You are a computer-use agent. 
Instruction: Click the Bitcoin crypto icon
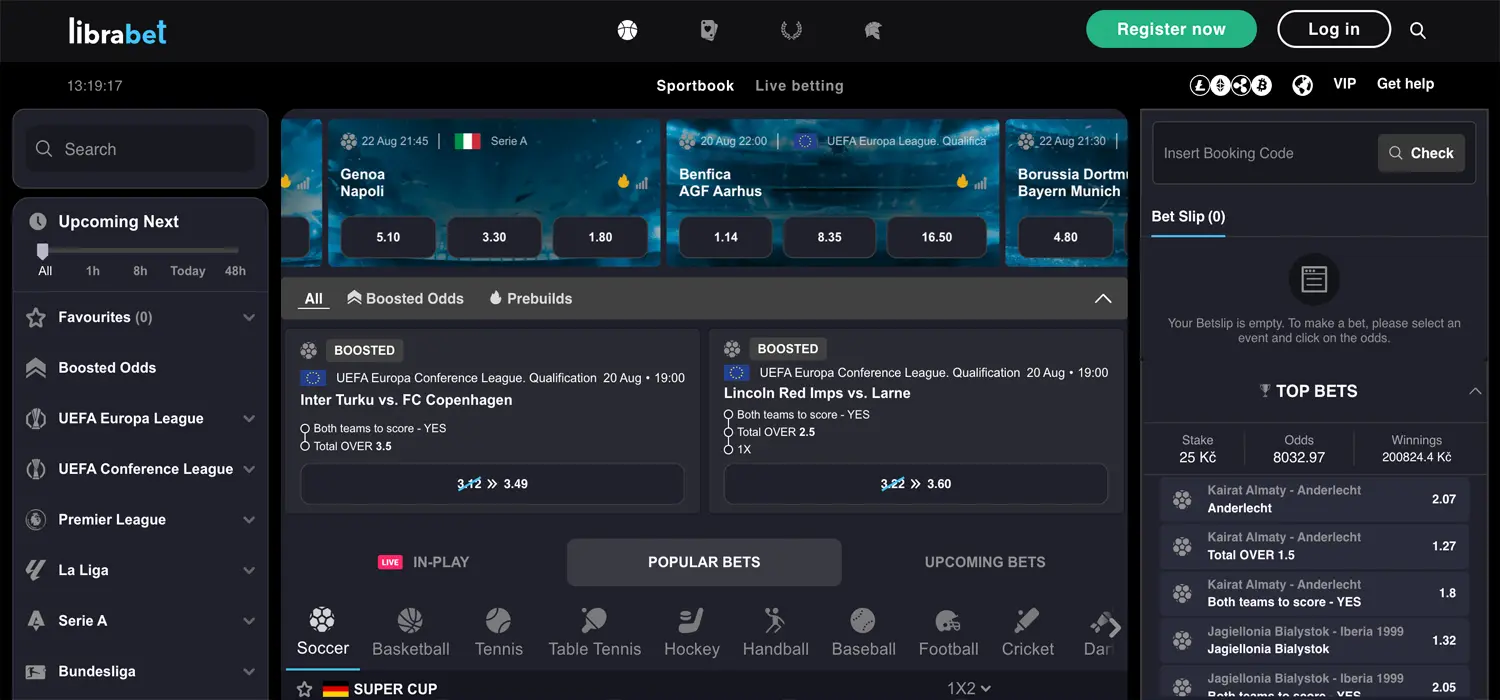pos(1261,86)
